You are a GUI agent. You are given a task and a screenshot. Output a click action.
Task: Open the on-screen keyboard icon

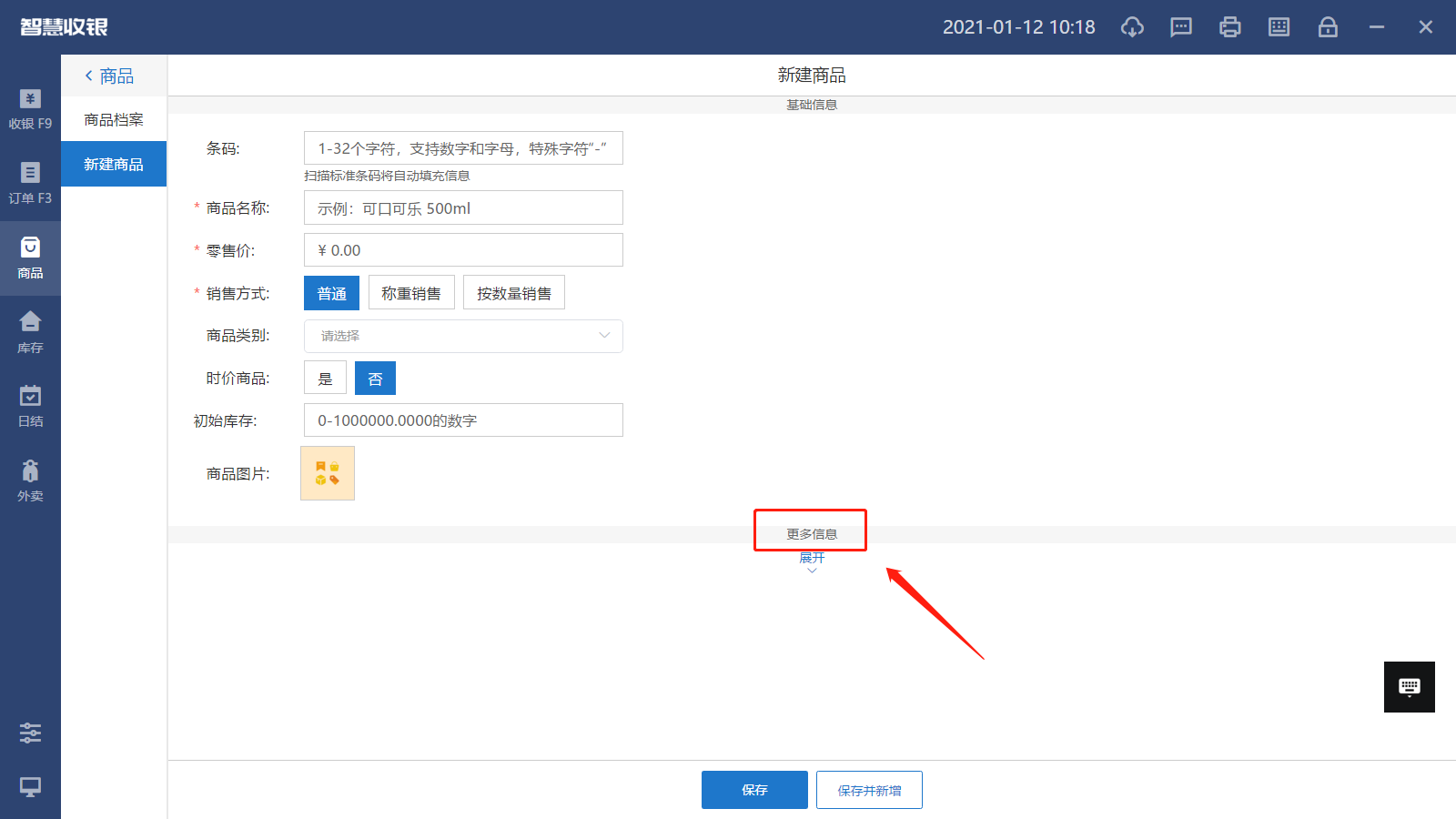pos(1278,27)
